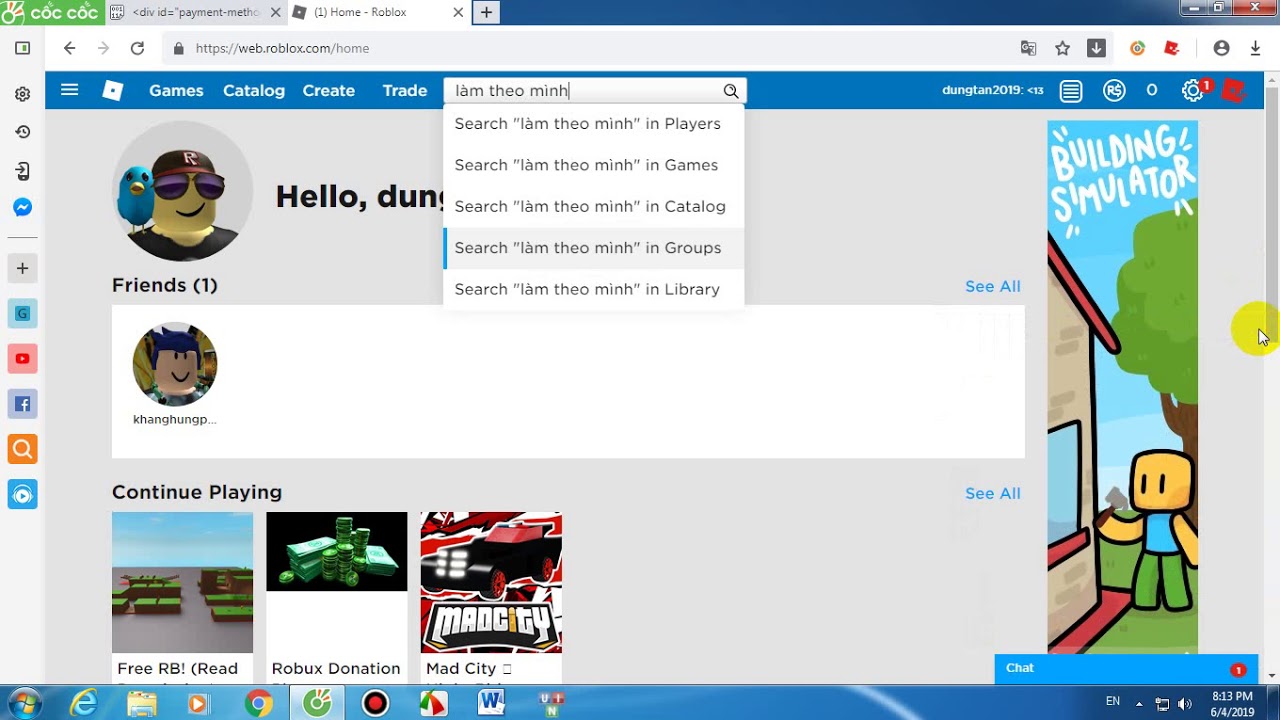Click the Friends (1) heading
The image size is (1280, 720).
[x=164, y=285]
